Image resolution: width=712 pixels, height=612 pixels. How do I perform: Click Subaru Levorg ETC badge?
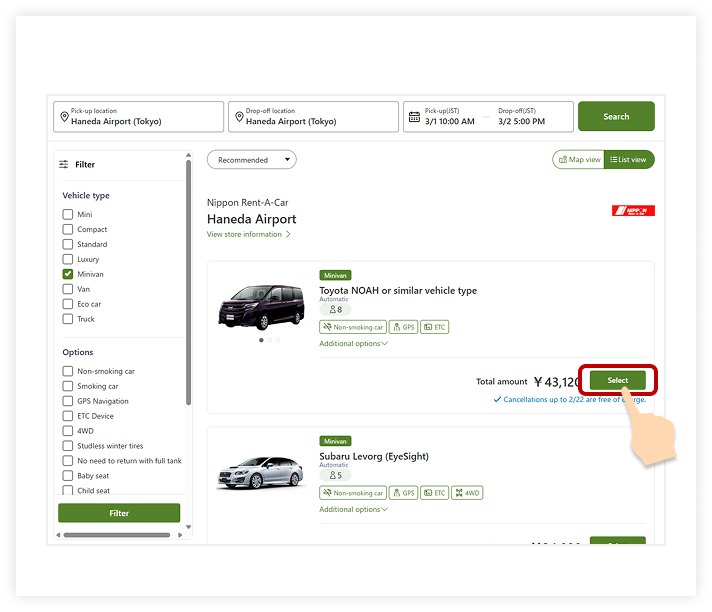coord(435,493)
